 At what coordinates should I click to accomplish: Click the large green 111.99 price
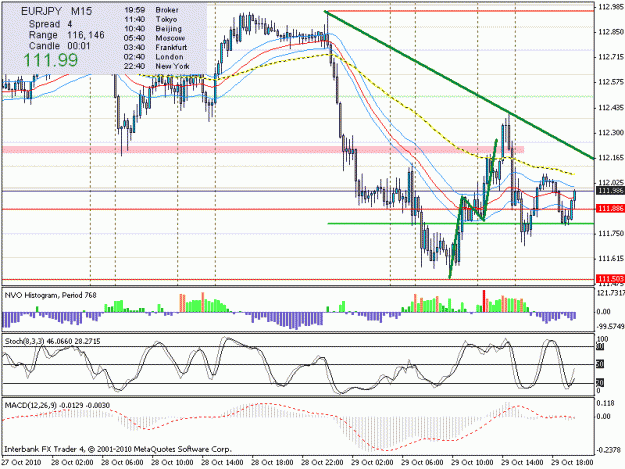point(51,60)
